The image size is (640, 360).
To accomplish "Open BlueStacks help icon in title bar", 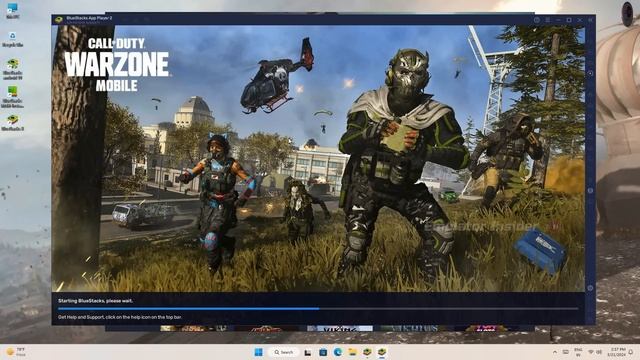I will (x=537, y=20).
